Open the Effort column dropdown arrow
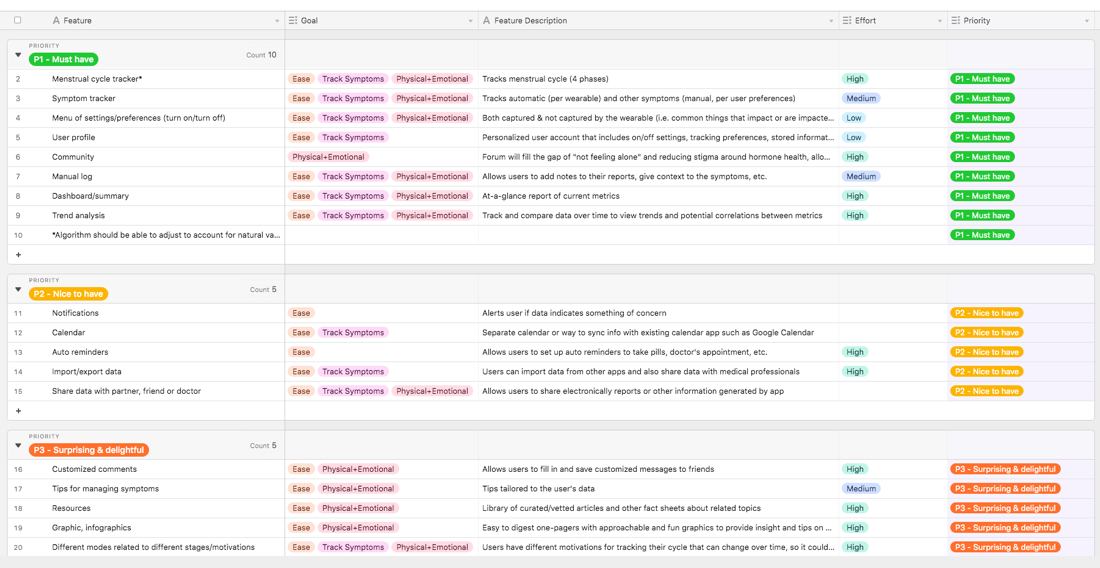 coord(940,21)
